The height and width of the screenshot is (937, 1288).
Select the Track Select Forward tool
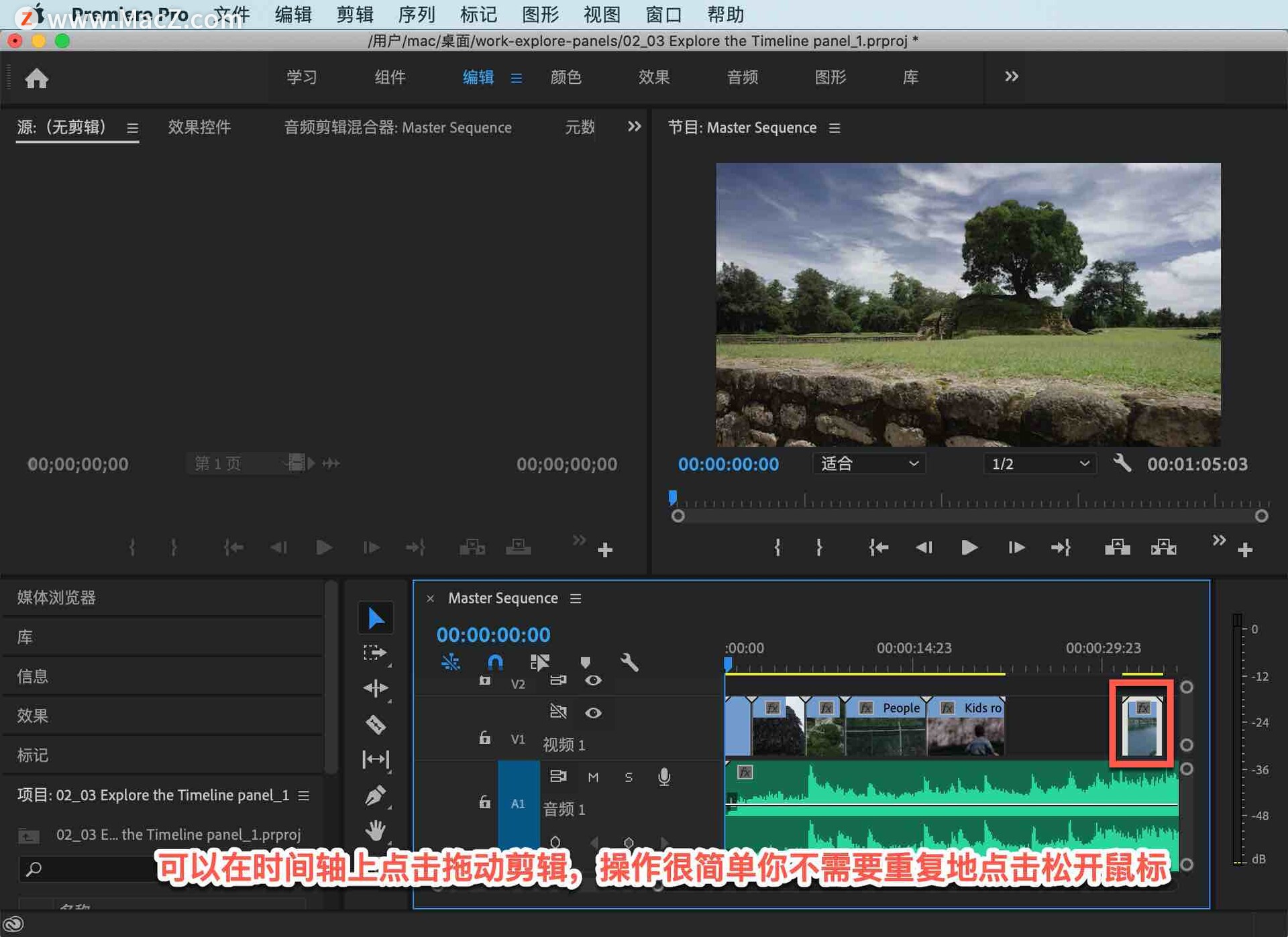click(376, 653)
